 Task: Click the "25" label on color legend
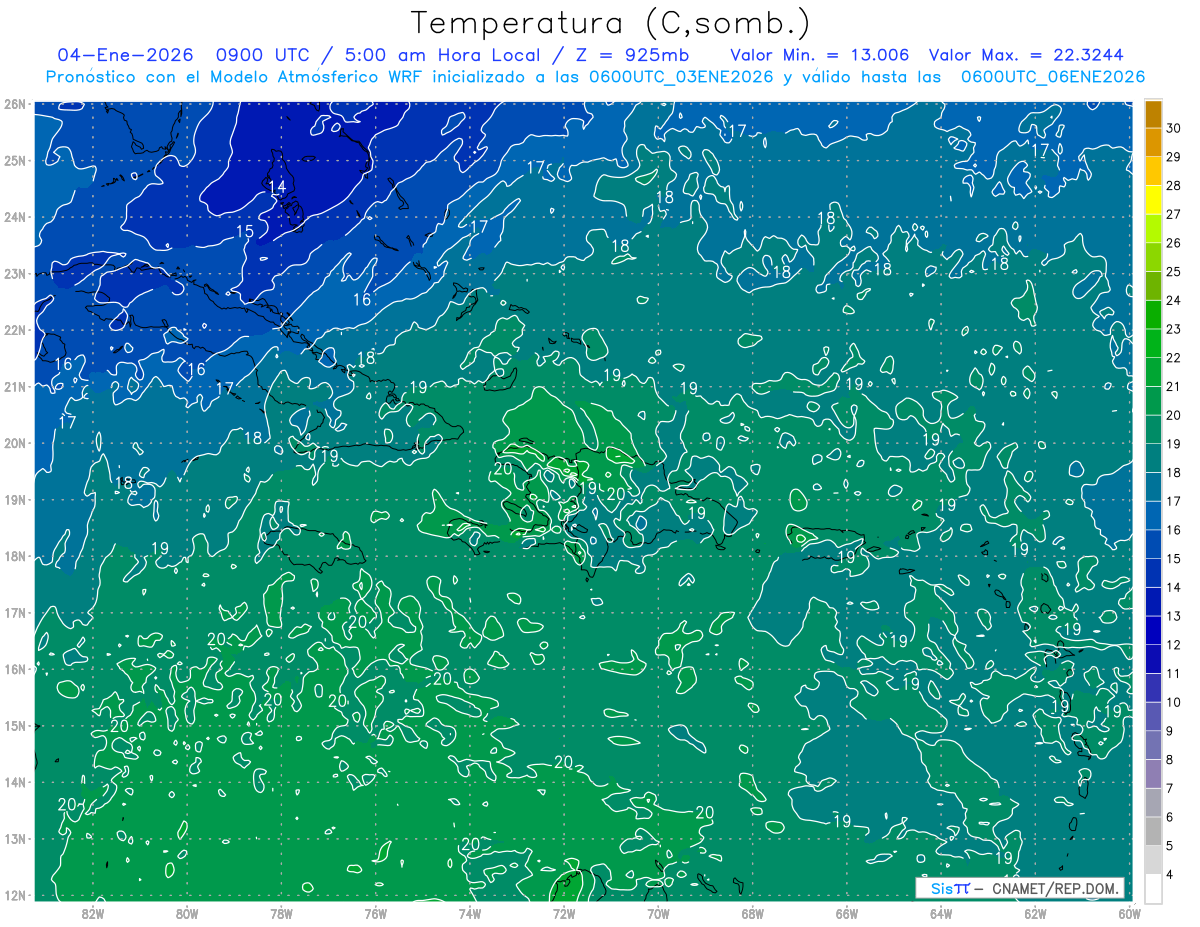pyautogui.click(x=1174, y=272)
